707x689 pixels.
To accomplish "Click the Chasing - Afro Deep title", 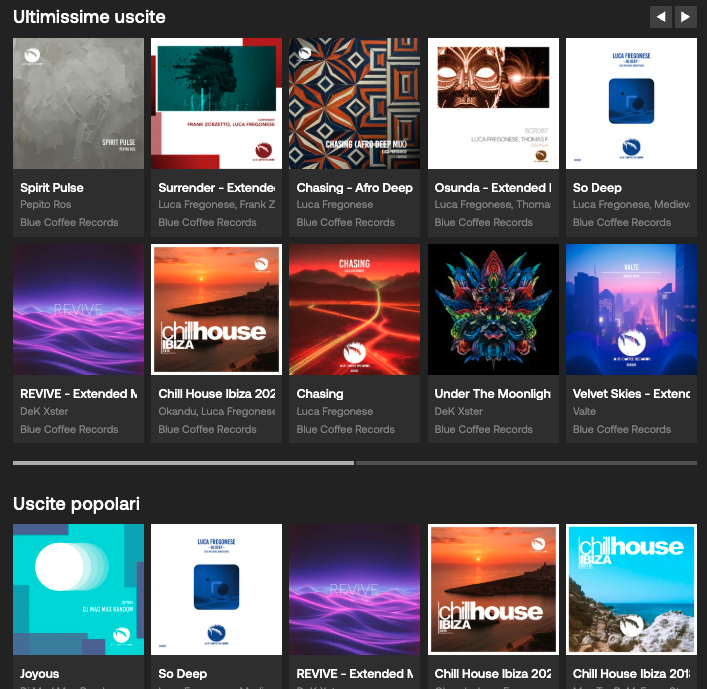I will 354,188.
